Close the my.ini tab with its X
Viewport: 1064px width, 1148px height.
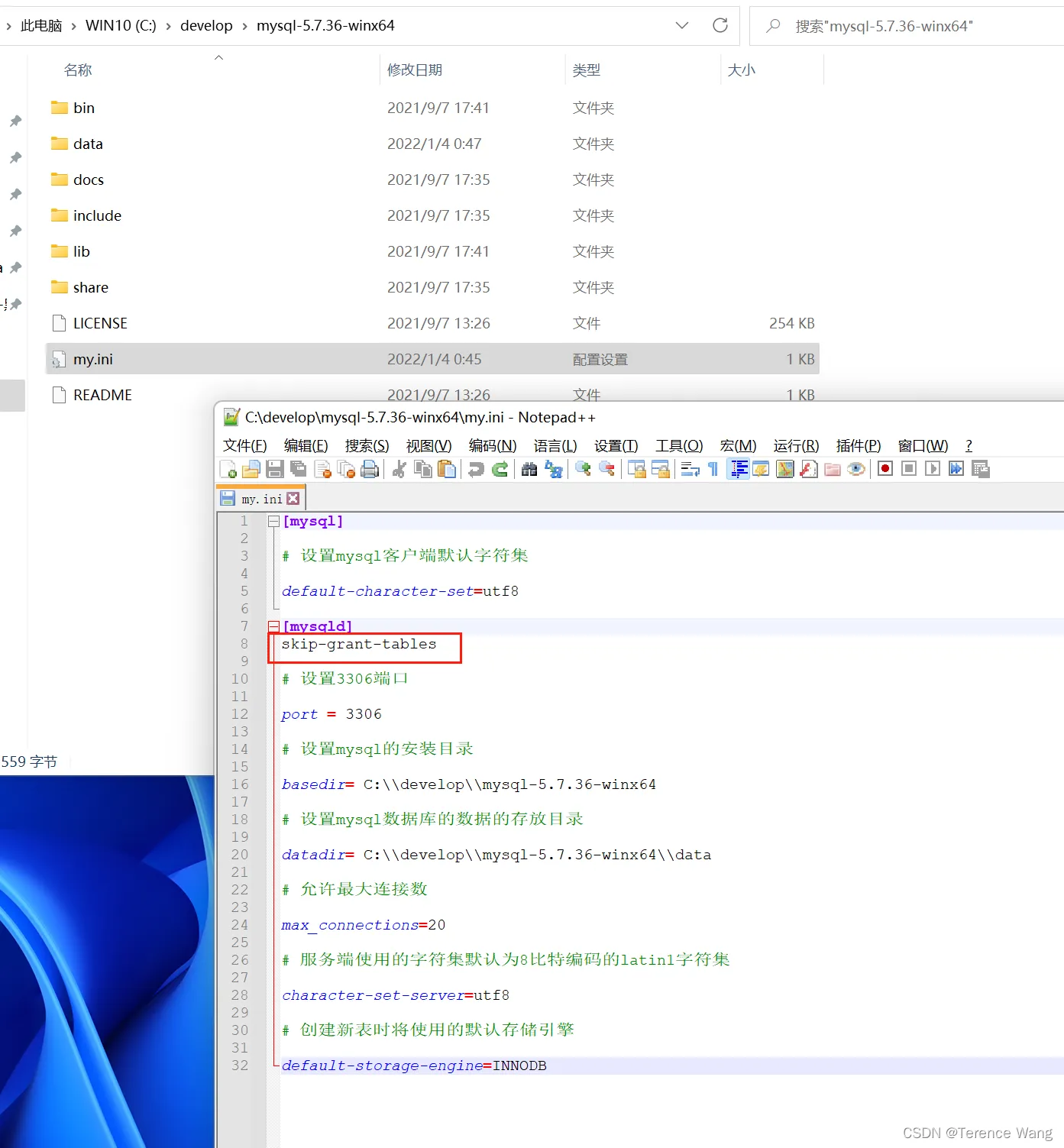click(x=293, y=499)
